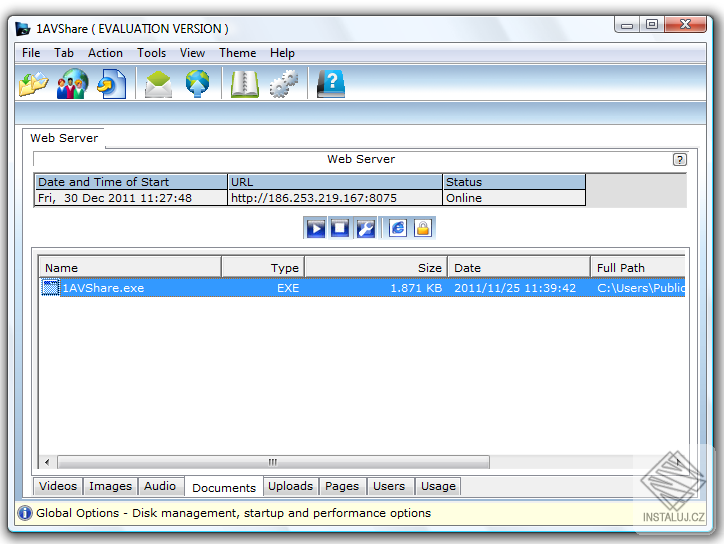Image resolution: width=724 pixels, height=544 pixels.
Task: Open the Theme menu
Action: (x=237, y=53)
